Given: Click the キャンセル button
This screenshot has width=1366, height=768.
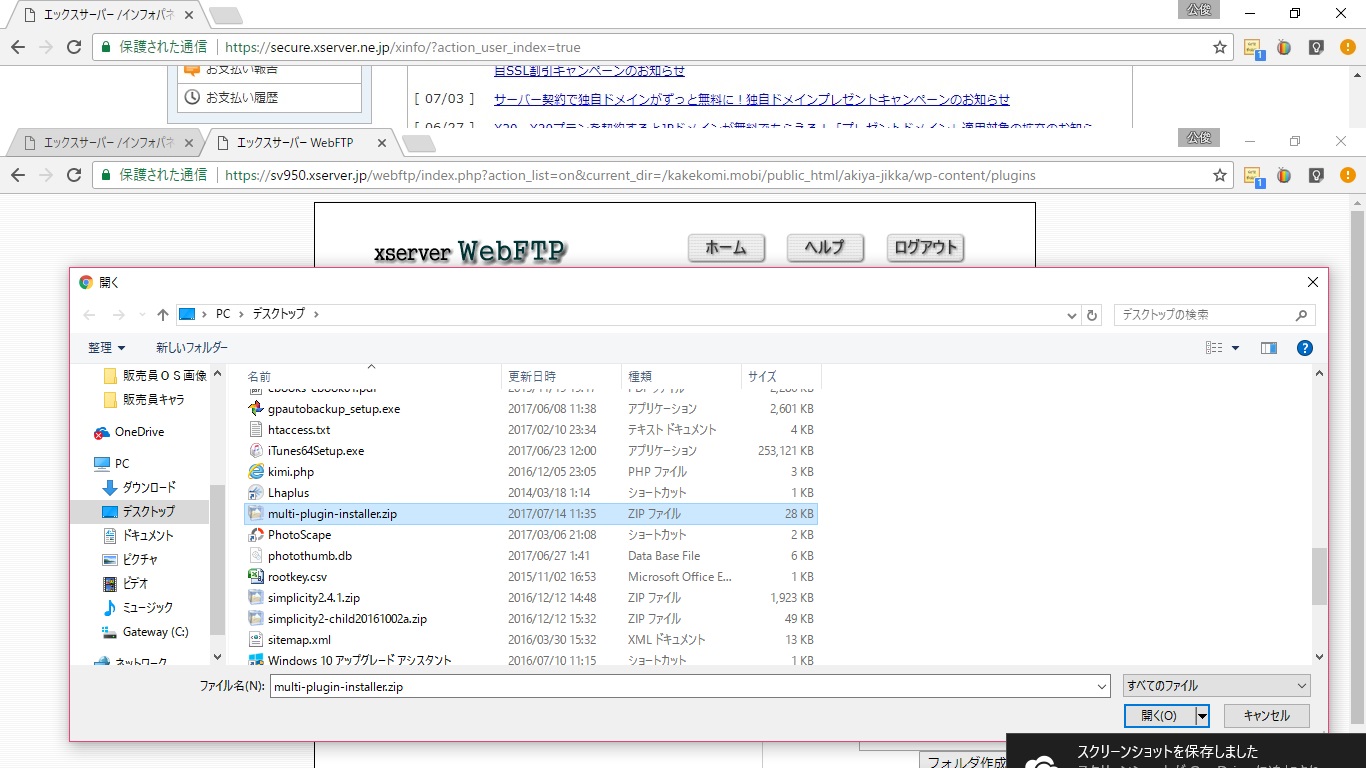Looking at the screenshot, I should point(1267,716).
